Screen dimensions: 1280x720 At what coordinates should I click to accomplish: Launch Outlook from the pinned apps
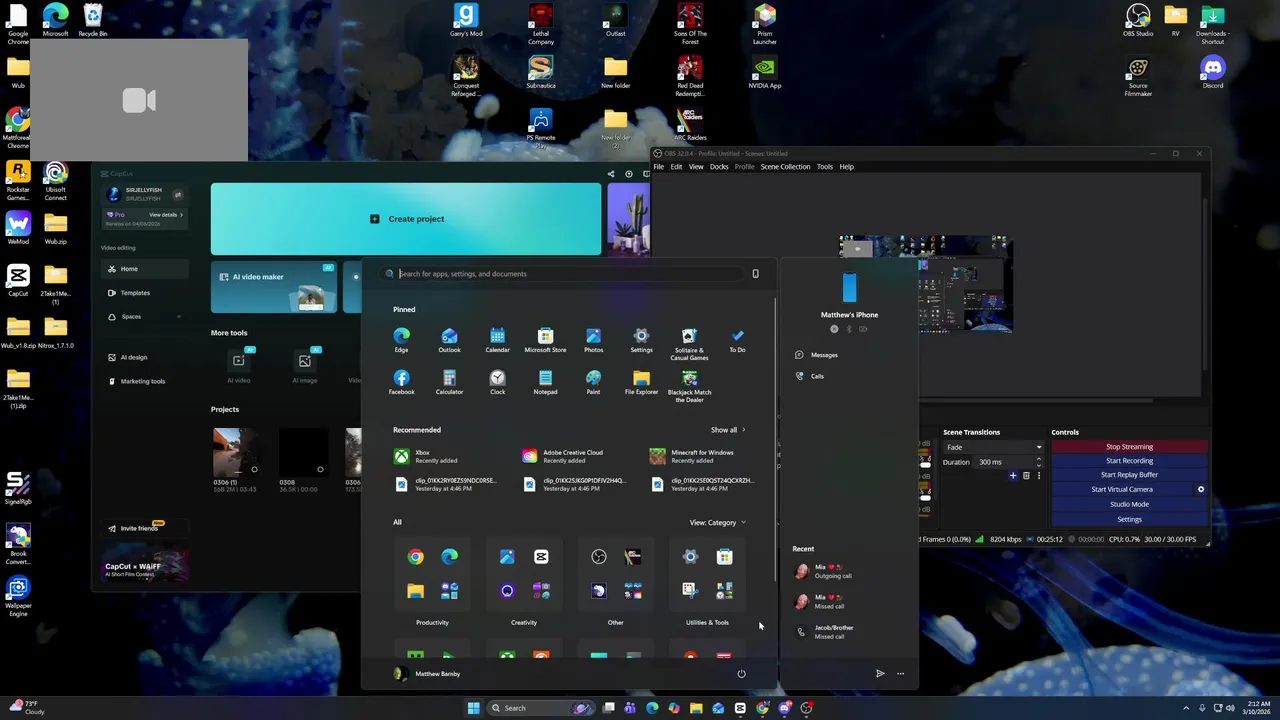(x=449, y=340)
